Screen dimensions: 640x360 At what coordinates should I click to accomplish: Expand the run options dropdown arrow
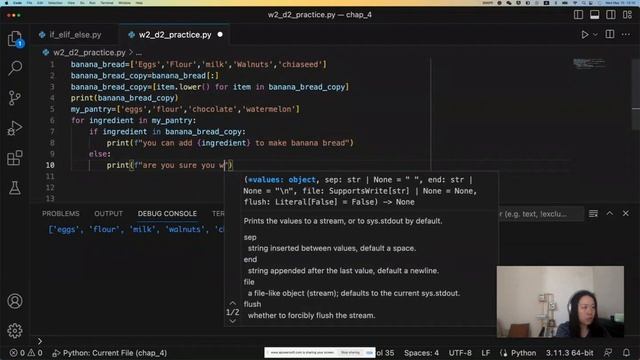pos(595,35)
